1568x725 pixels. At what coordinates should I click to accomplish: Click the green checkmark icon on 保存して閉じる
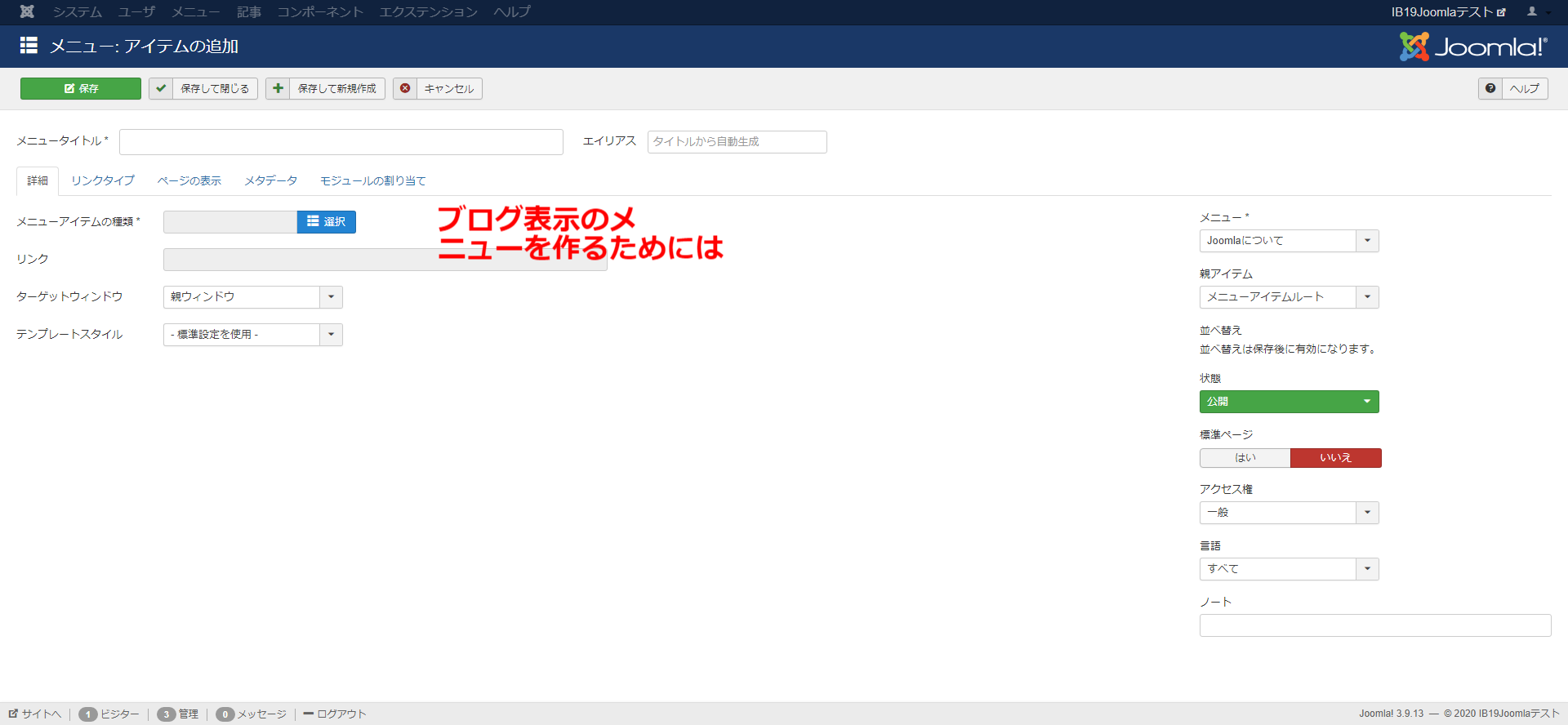pos(161,88)
